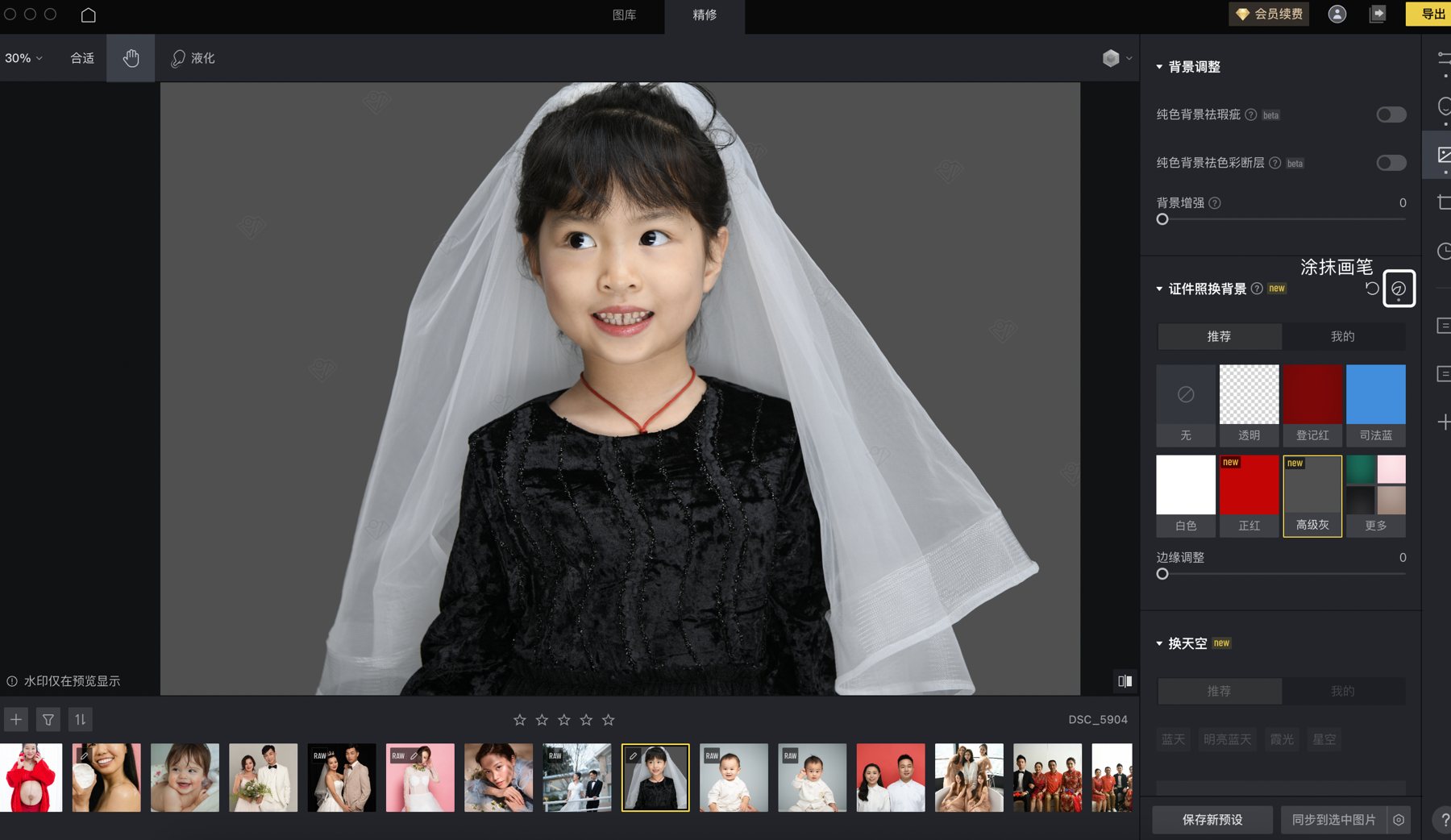Open the history clock sidebar icon
Screen dimensions: 1451x840
(x=1444, y=252)
